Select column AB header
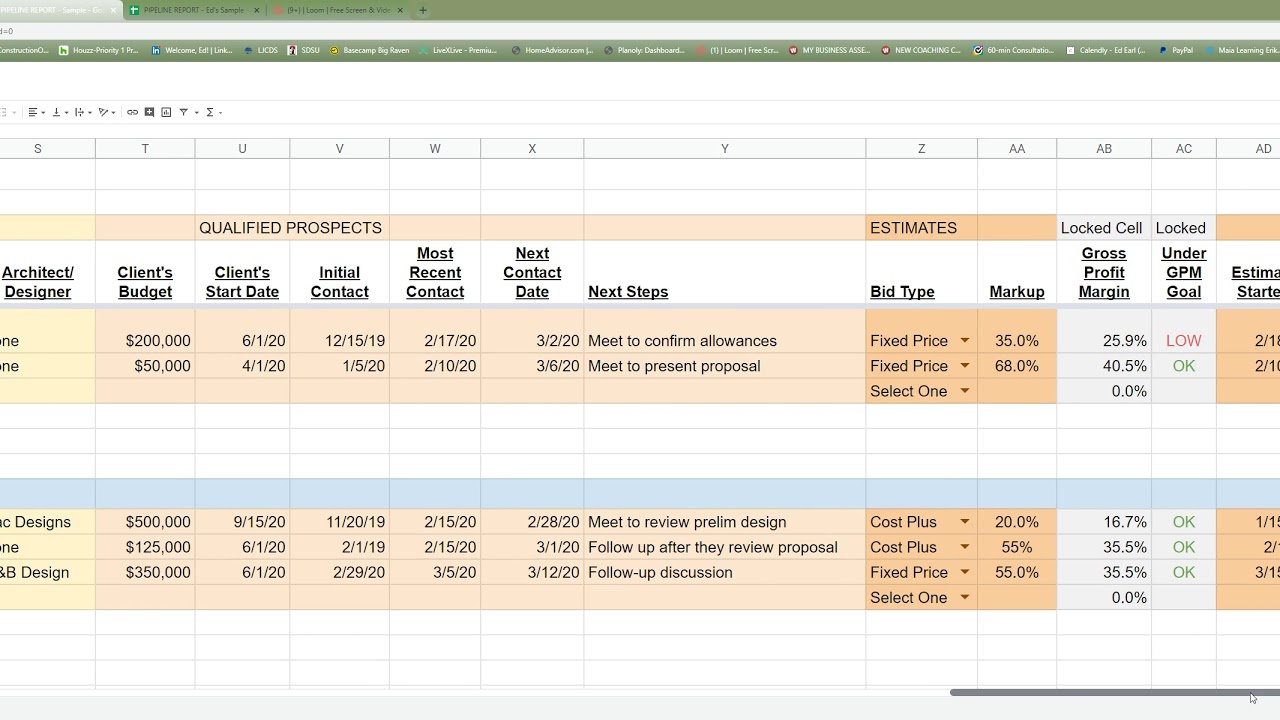This screenshot has width=1280, height=720. [x=1104, y=148]
